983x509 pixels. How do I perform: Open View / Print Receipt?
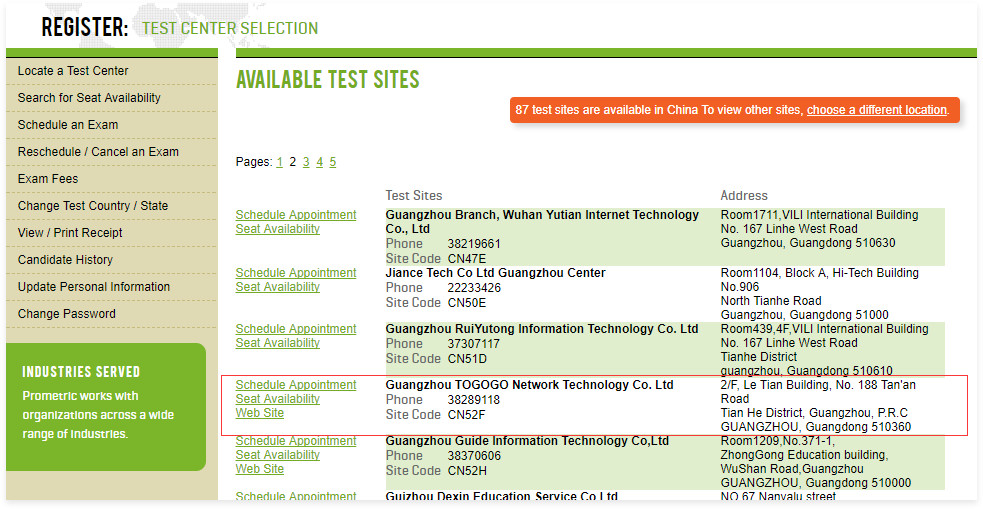[x=70, y=233]
